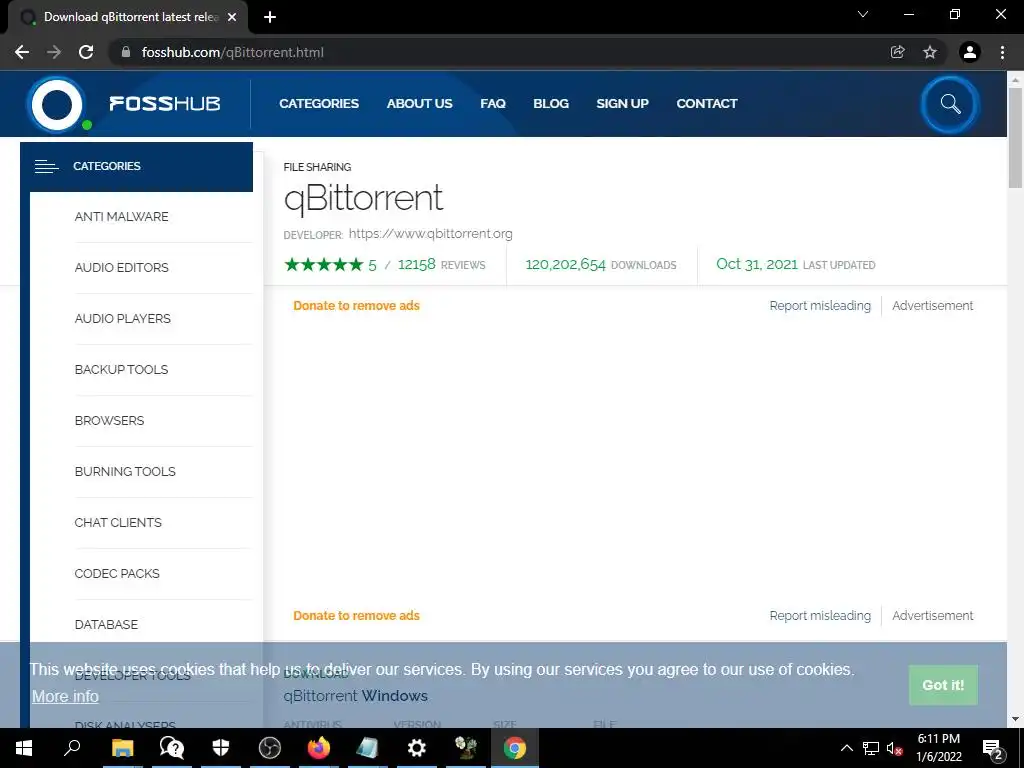The height and width of the screenshot is (768, 1024).
Task: Select ANTI MALWARE category
Action: coord(121,217)
